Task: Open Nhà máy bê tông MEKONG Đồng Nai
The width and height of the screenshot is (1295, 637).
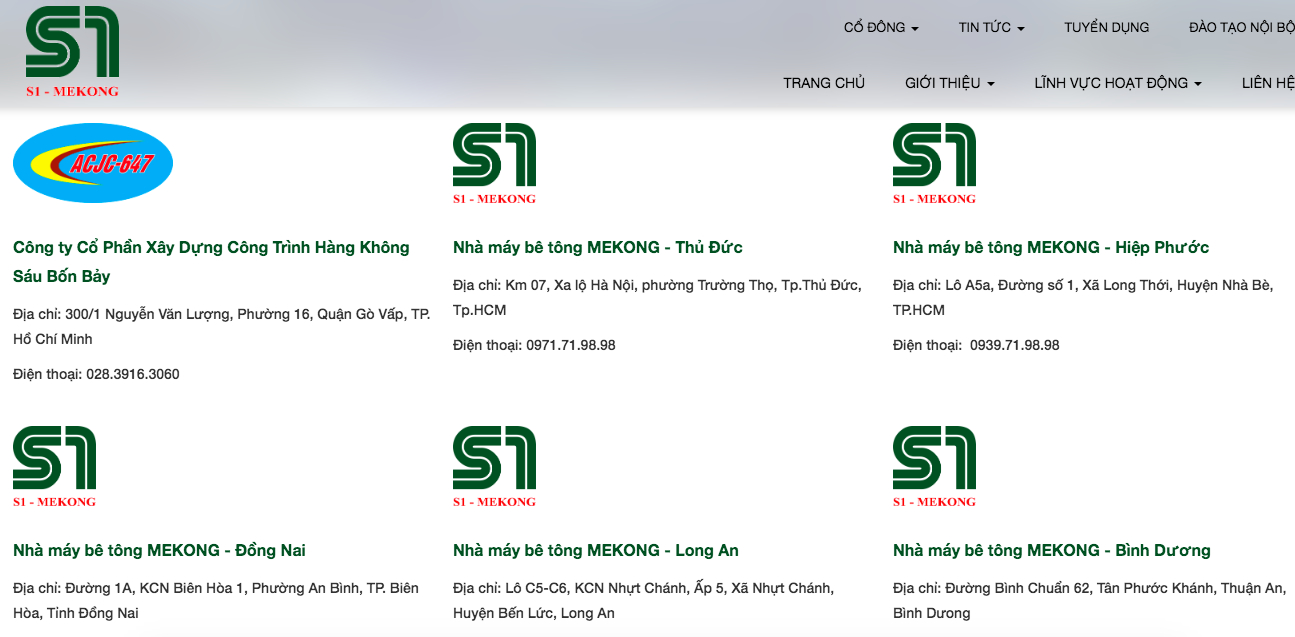Action: [x=159, y=550]
